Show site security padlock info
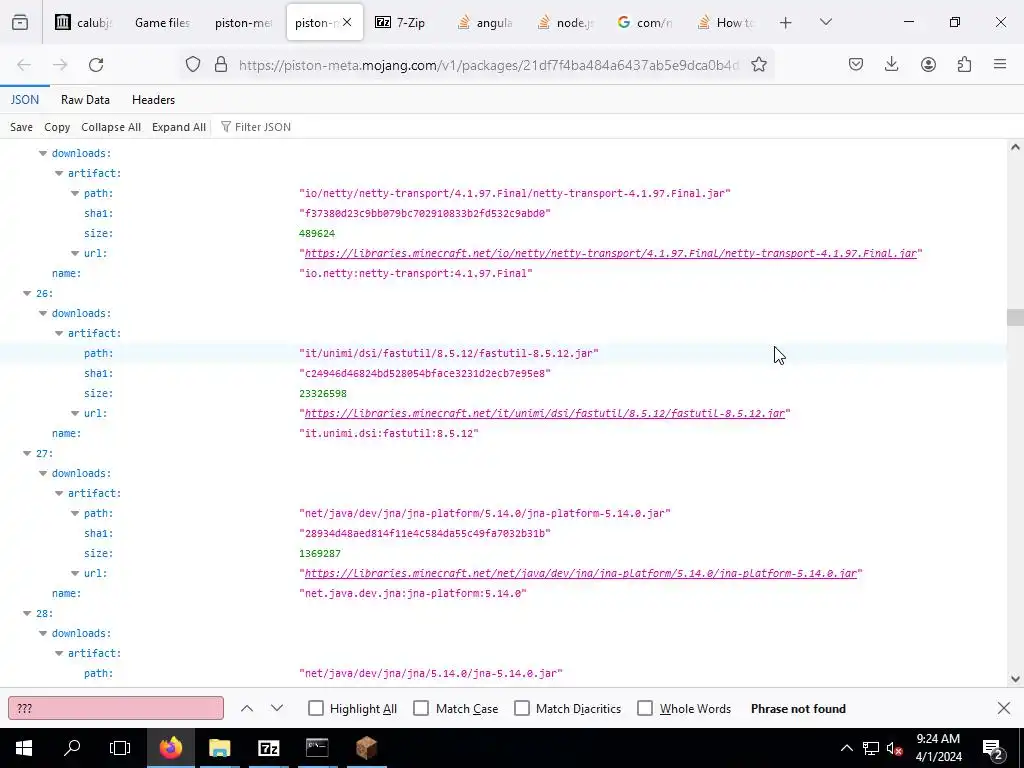The height and width of the screenshot is (768, 1024). point(221,65)
